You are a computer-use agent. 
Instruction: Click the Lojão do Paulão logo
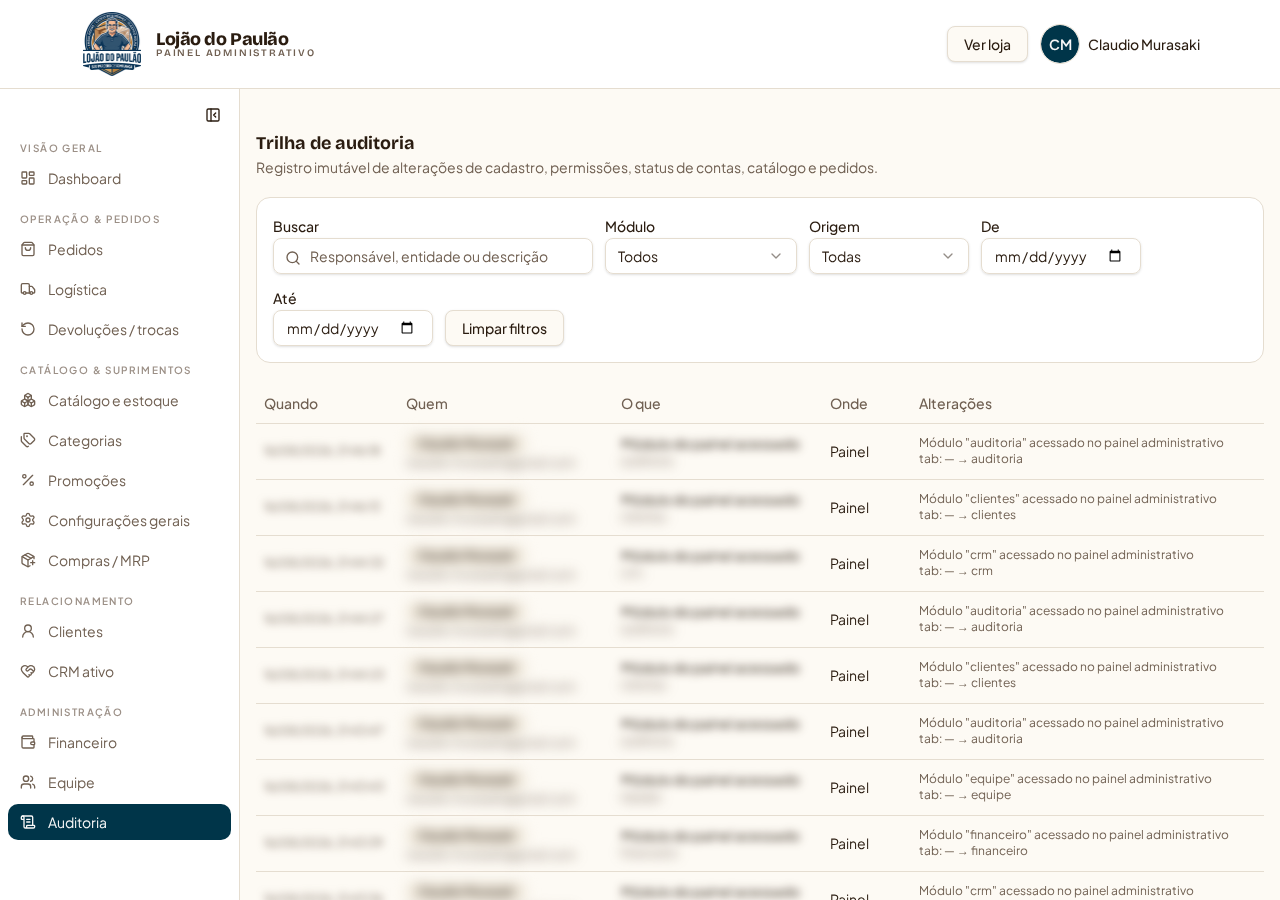point(112,44)
